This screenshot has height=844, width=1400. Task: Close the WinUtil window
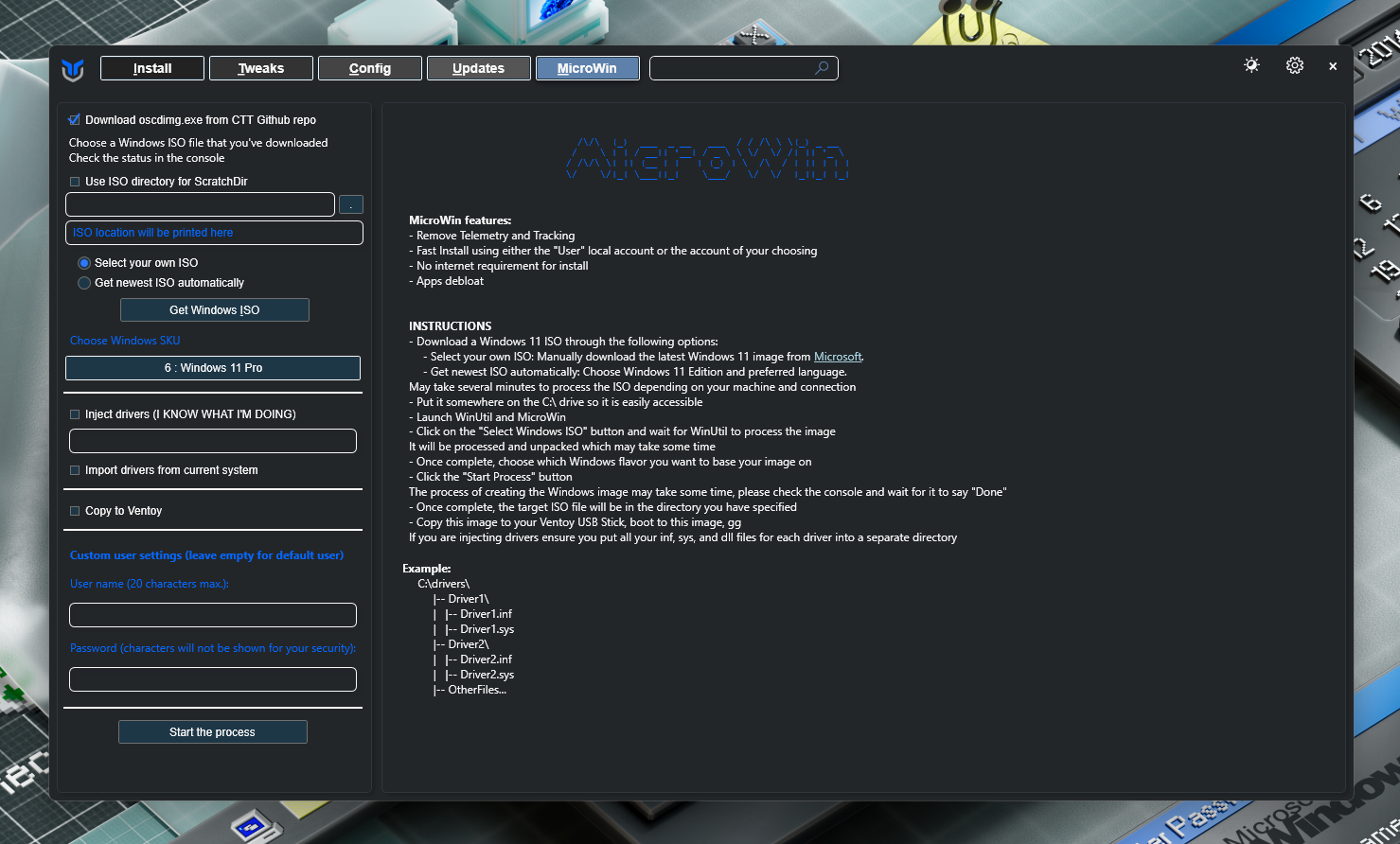[1333, 66]
